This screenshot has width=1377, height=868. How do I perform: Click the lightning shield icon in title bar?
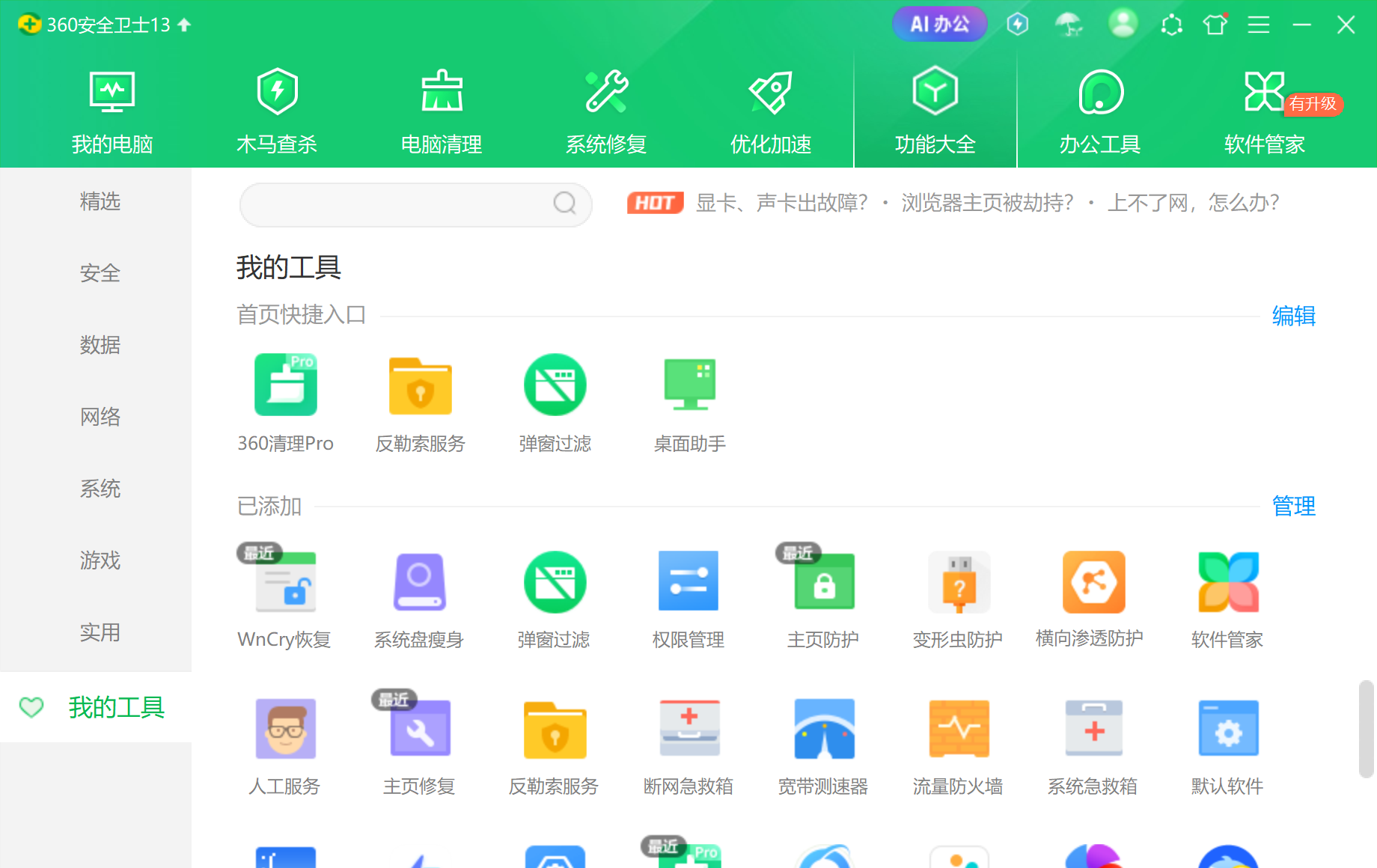1018,25
